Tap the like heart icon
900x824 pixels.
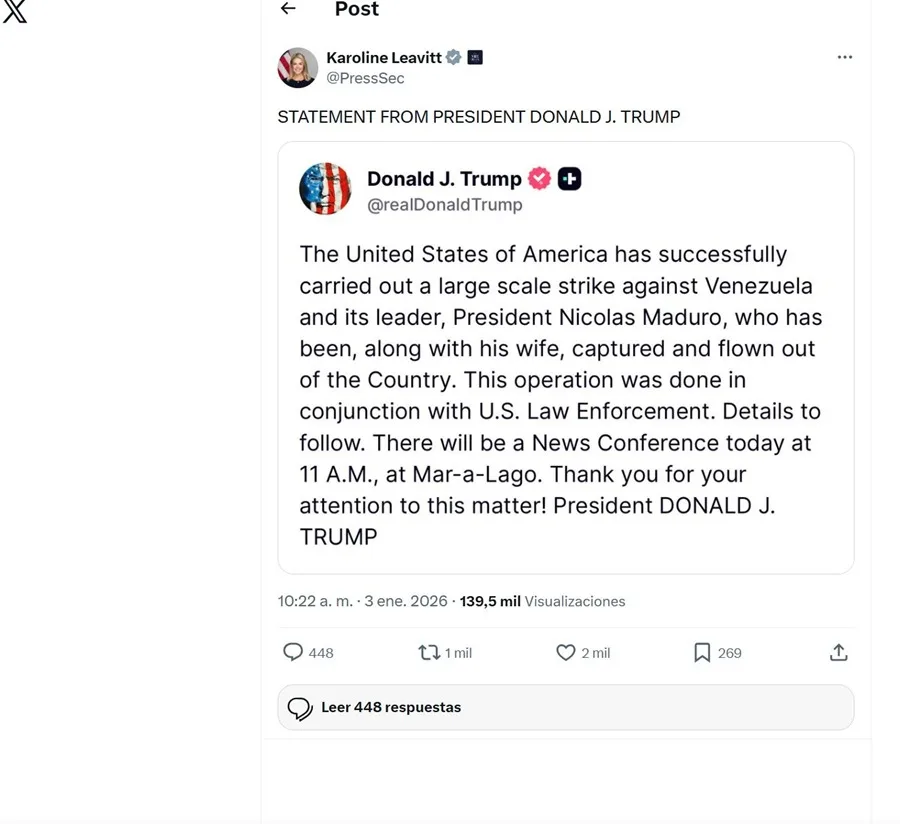564,652
